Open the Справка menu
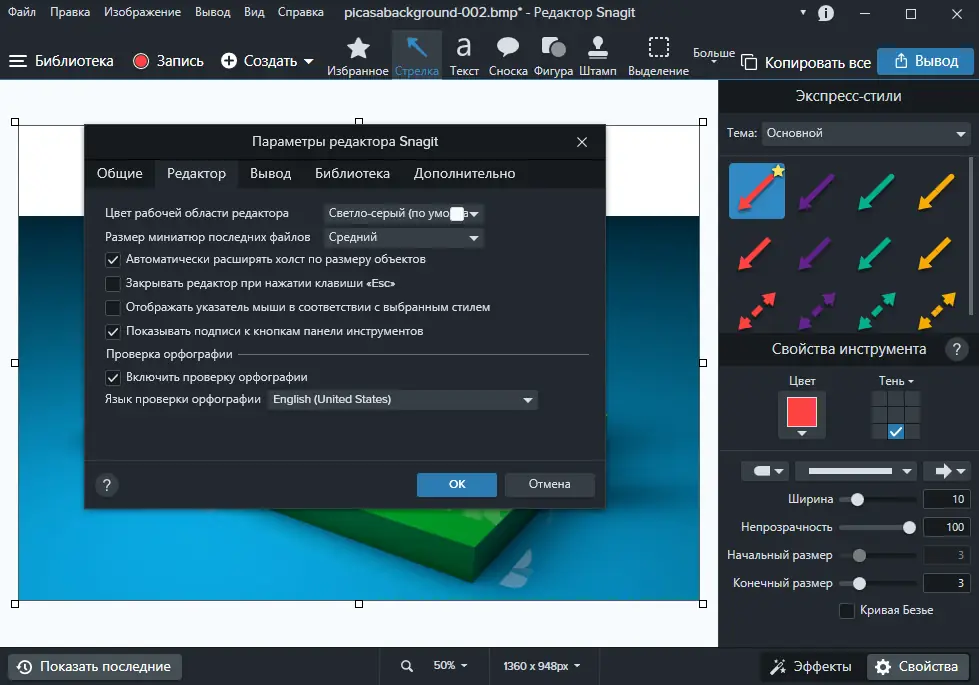The image size is (979, 685). coord(300,12)
